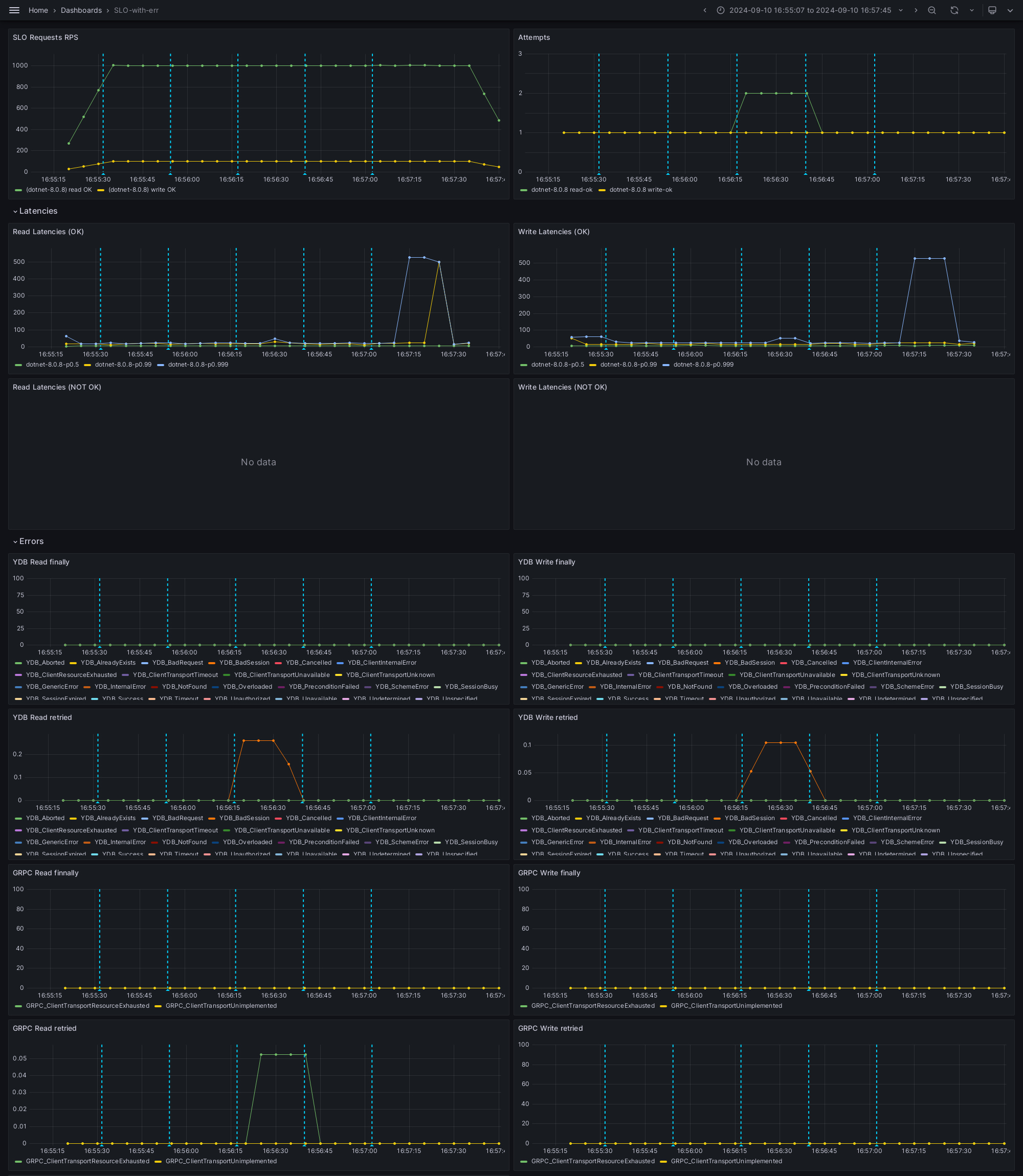Click the YDB Read retried panel title

(x=42, y=718)
